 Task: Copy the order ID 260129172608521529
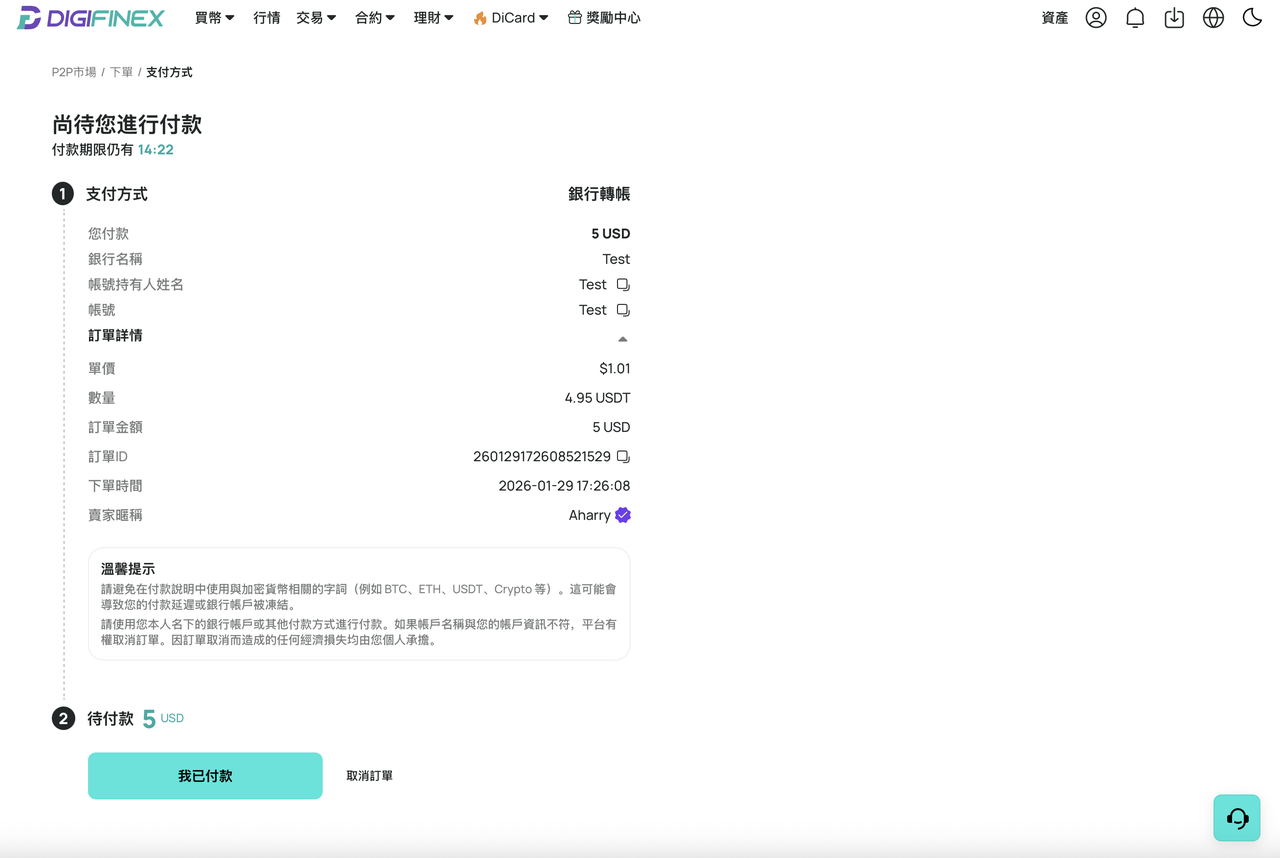[623, 457]
